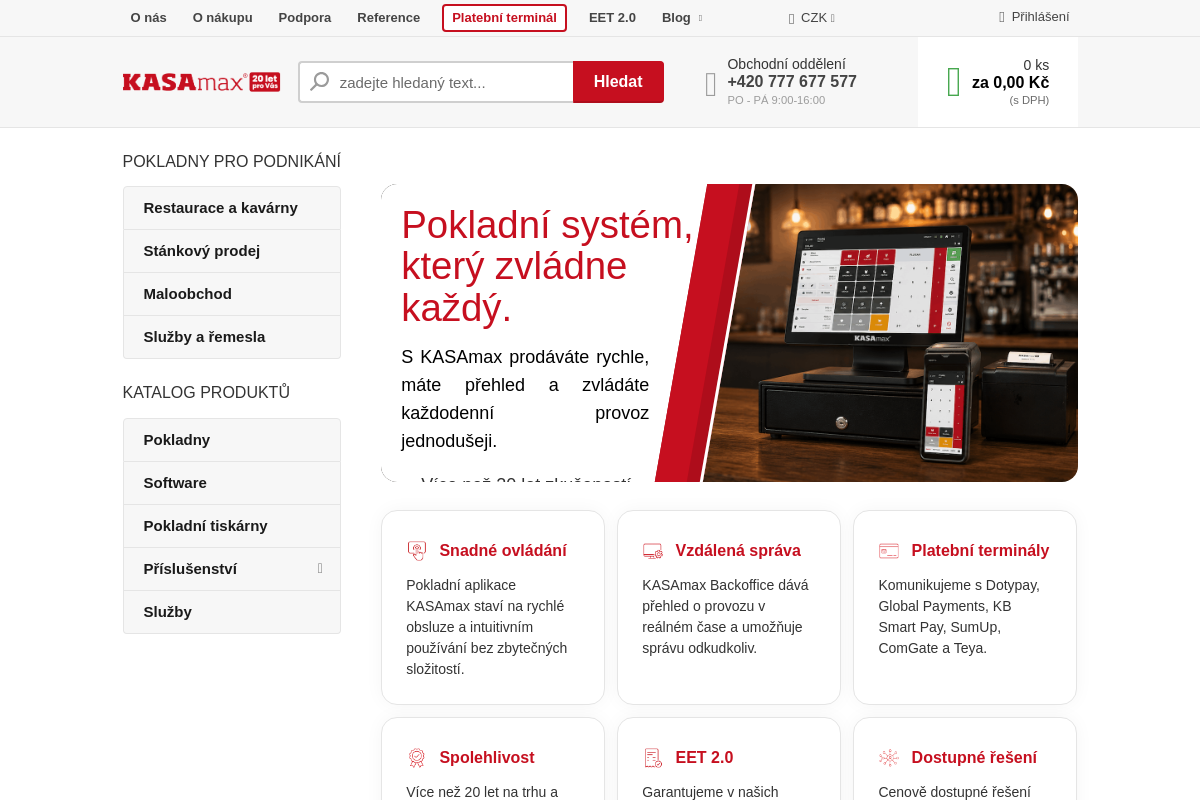This screenshot has height=800, width=1200.
Task: Click the EET 2.0 card heading
Action: tap(704, 758)
